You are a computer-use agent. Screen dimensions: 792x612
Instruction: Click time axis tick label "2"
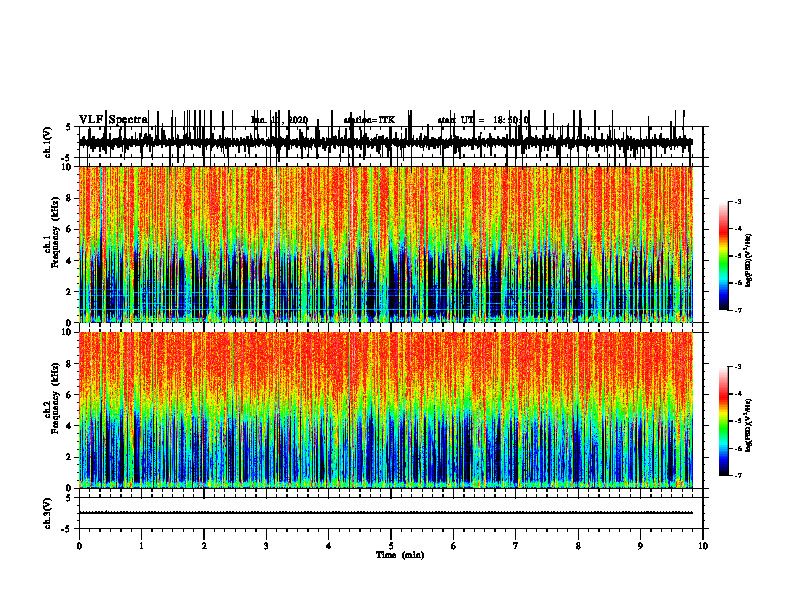pyautogui.click(x=204, y=546)
